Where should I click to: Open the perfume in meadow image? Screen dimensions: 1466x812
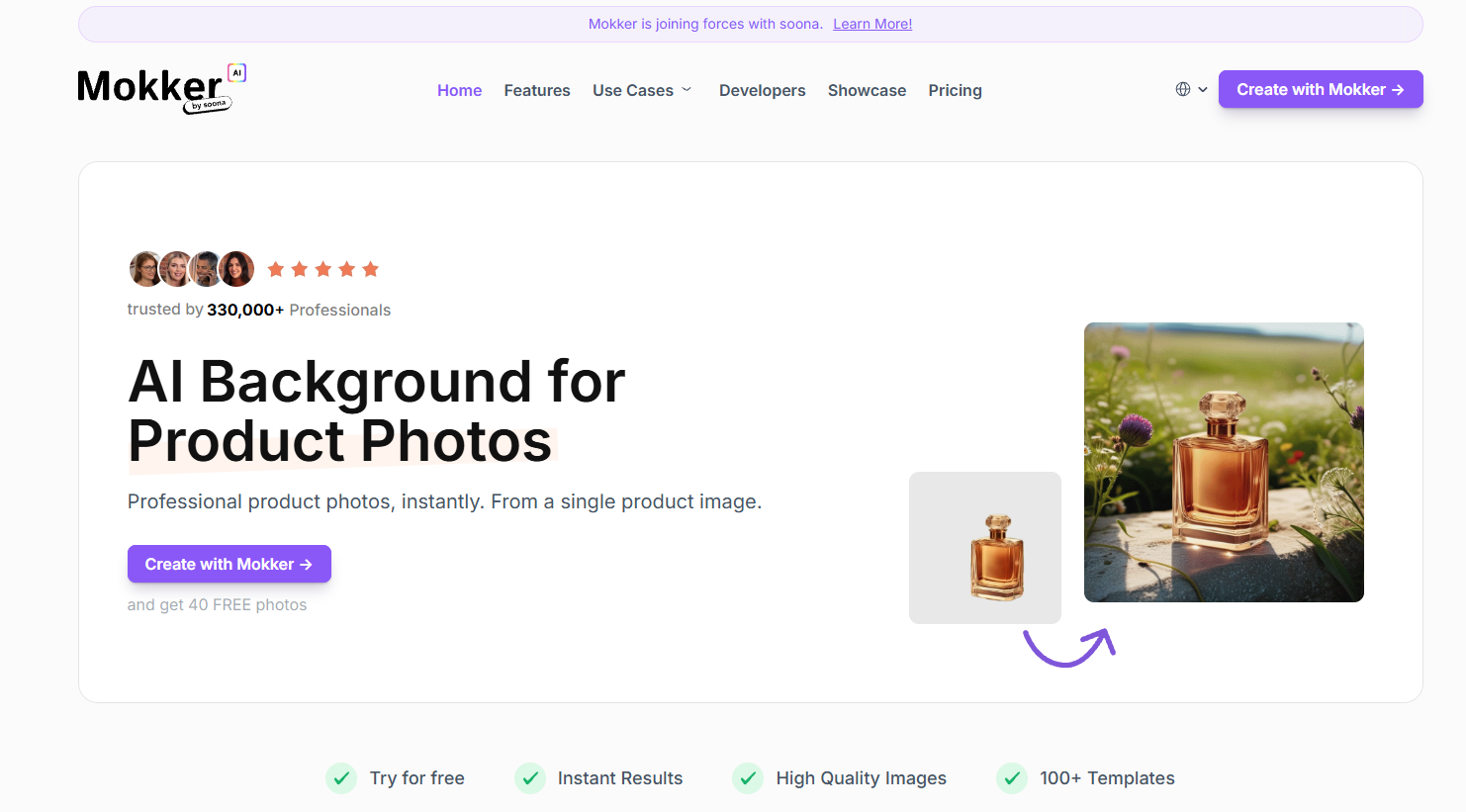coord(1224,462)
